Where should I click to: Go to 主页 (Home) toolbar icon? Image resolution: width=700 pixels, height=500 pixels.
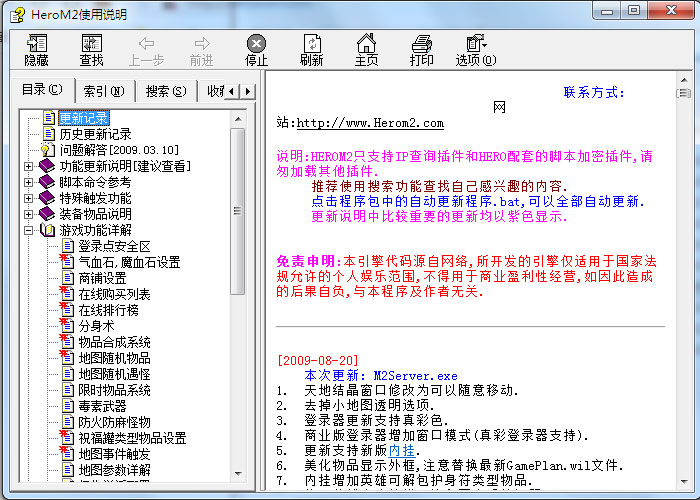[x=367, y=50]
